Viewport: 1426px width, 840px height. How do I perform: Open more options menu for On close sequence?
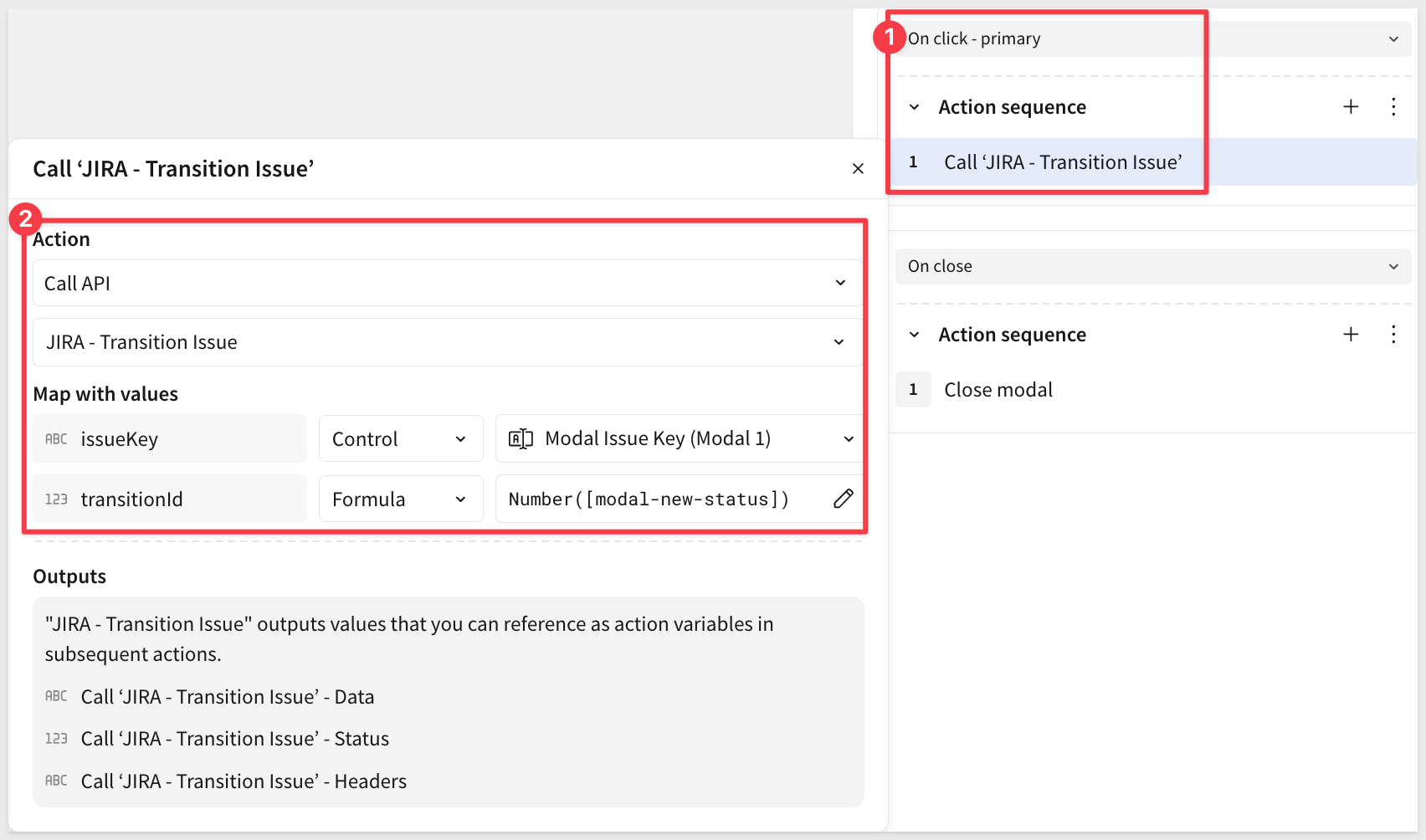coord(1393,335)
